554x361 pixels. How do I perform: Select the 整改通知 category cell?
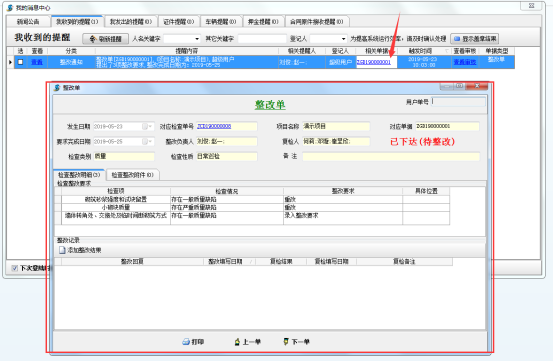[x=71, y=62]
